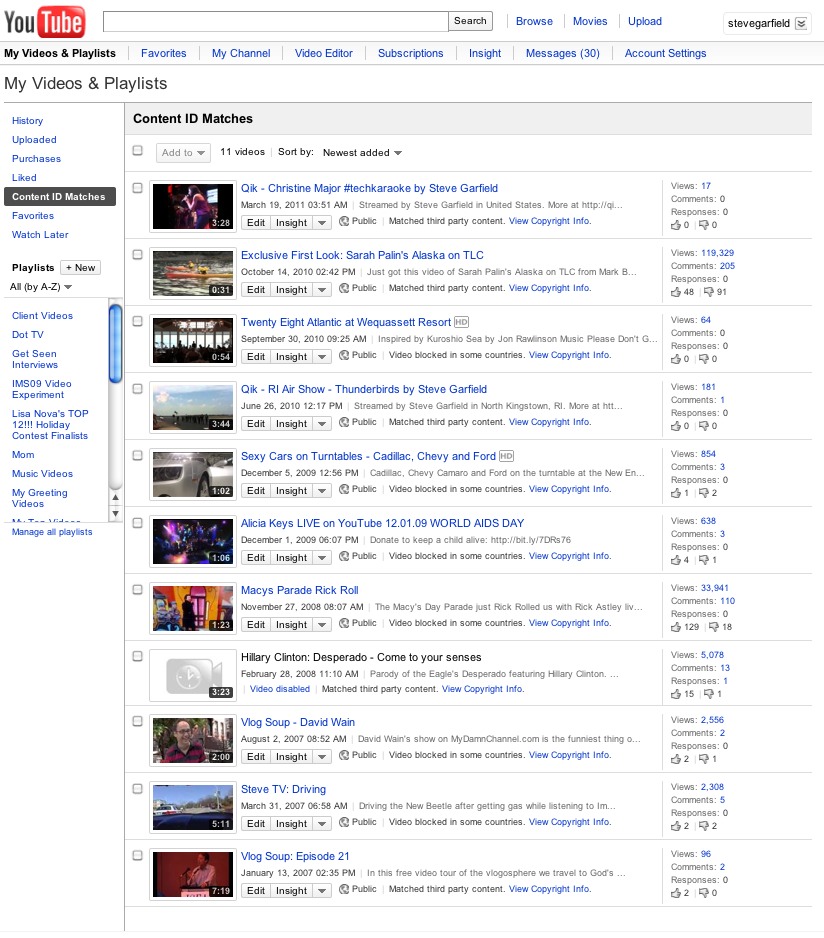
Task: Check the Sarah Palin's Alaska video checkbox
Action: pos(138,255)
